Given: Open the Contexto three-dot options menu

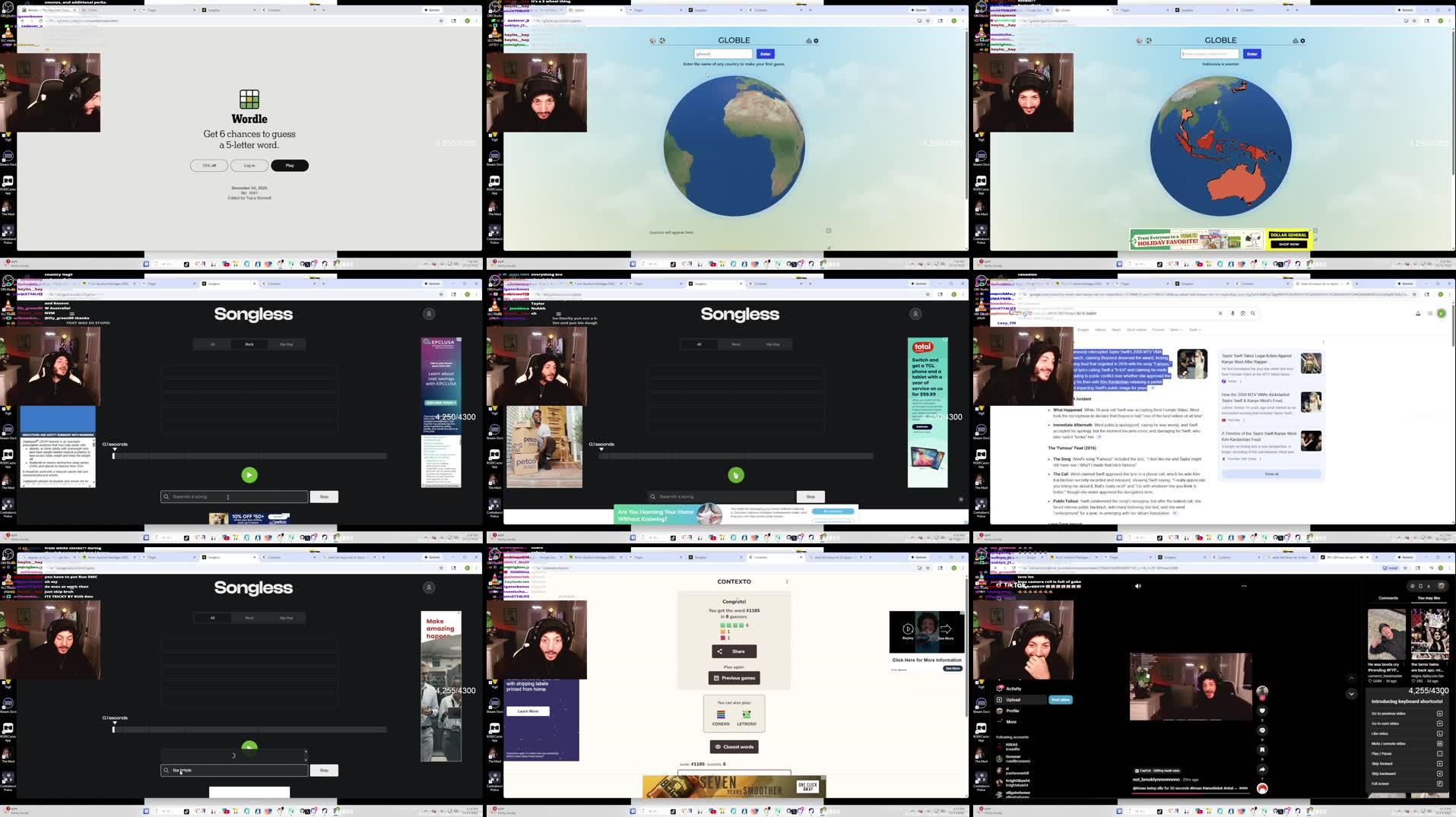Looking at the screenshot, I should tap(787, 581).
